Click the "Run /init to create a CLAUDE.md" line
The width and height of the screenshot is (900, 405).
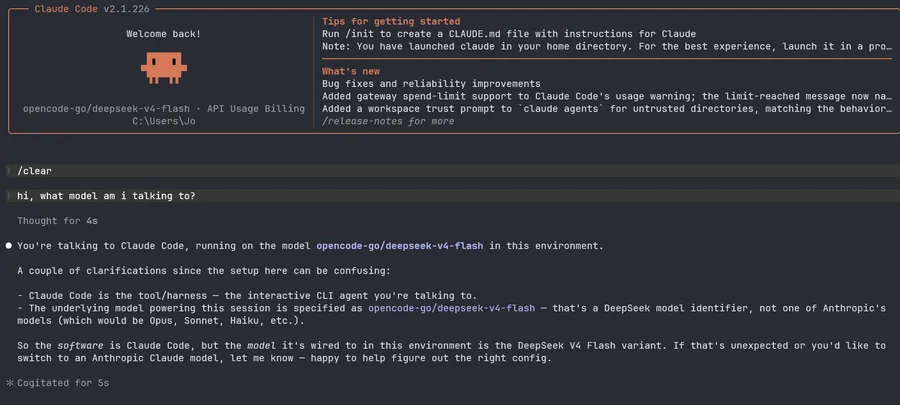point(509,34)
